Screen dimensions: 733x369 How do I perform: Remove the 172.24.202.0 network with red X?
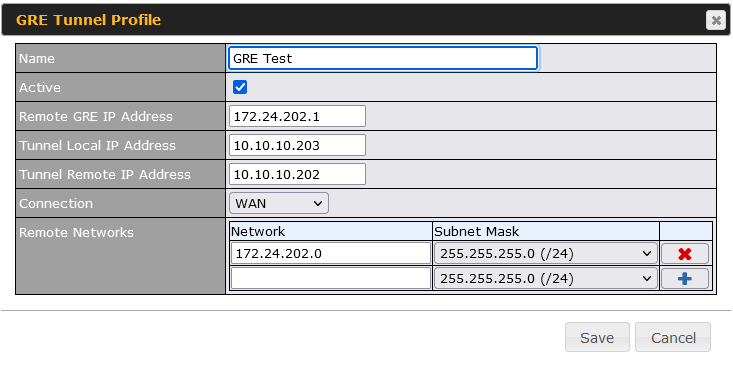(685, 254)
